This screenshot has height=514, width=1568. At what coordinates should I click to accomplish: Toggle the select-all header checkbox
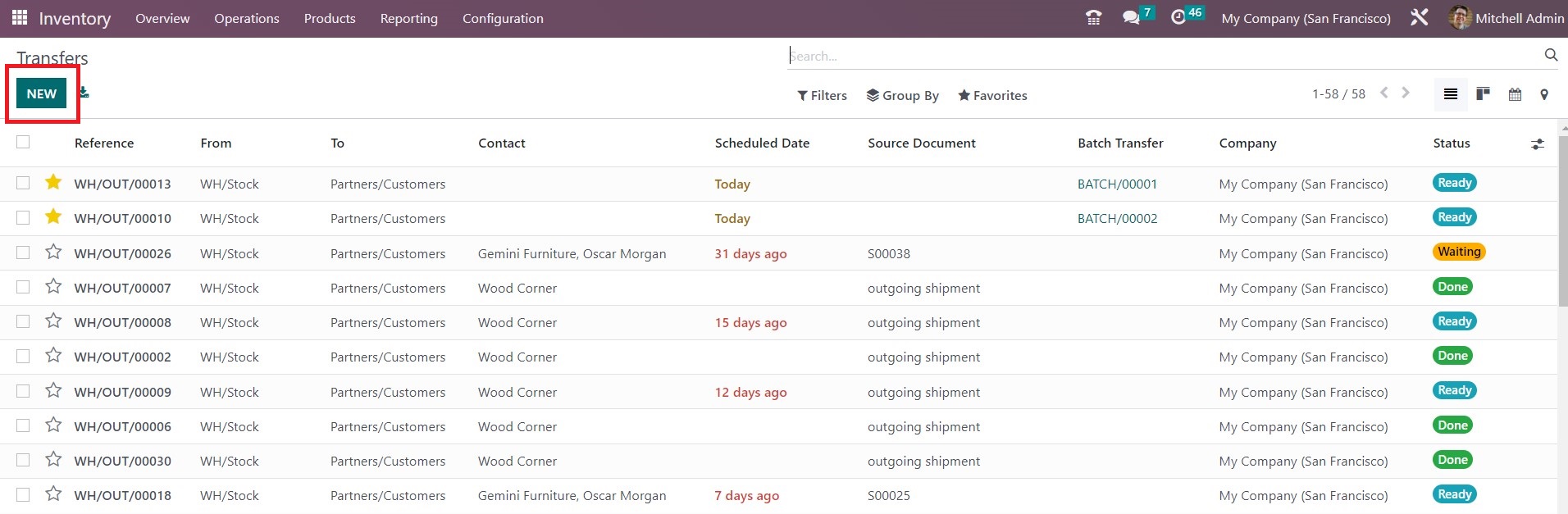pos(23,142)
